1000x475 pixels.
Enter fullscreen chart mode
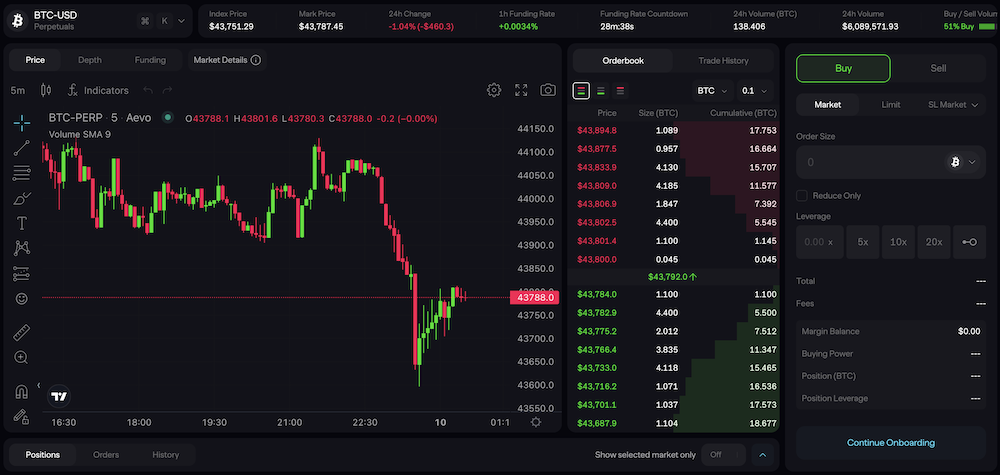click(521, 90)
